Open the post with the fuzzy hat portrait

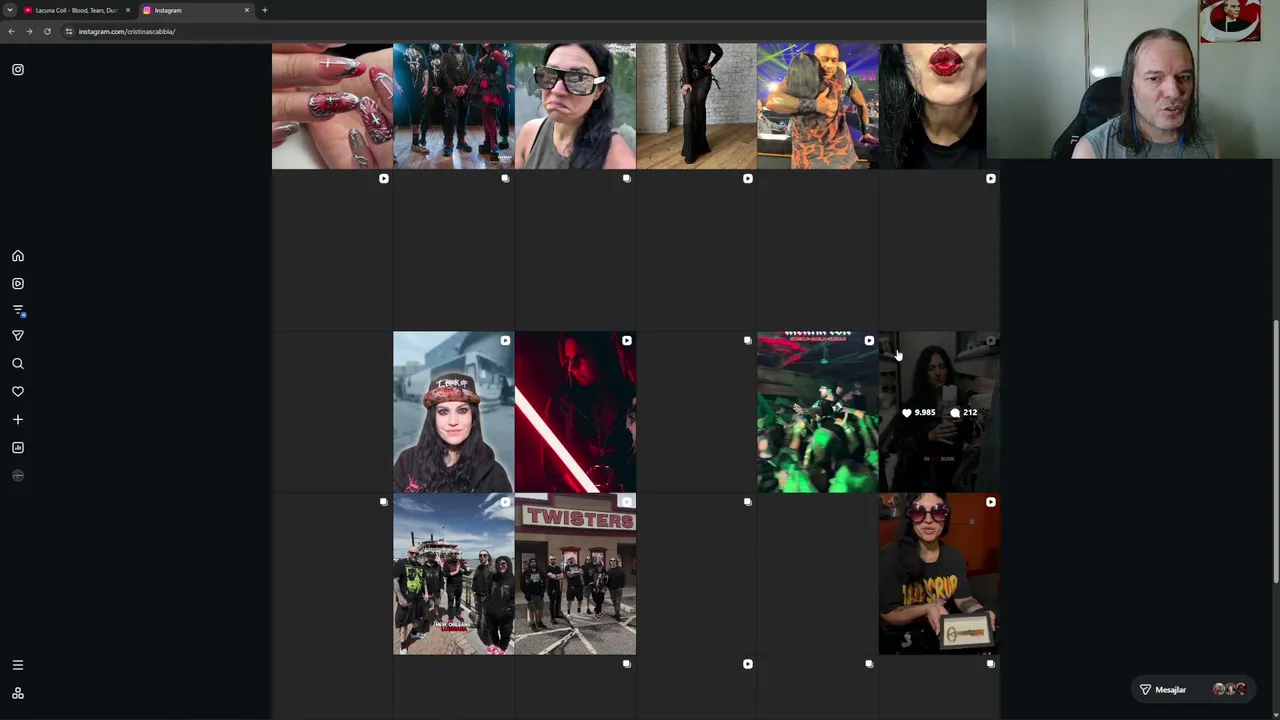coord(454,412)
